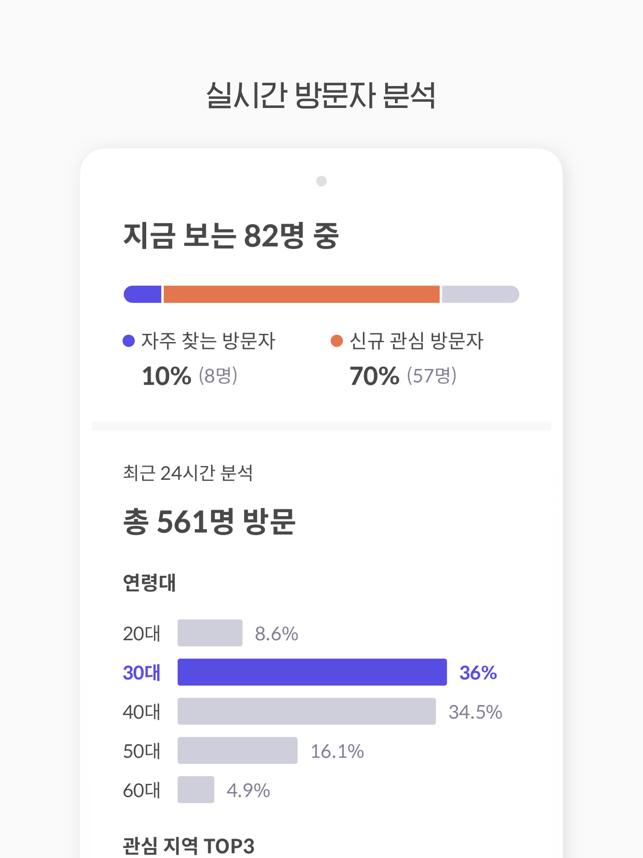Click the 50대 age bar
Image resolution: width=643 pixels, height=858 pixels.
(x=237, y=751)
